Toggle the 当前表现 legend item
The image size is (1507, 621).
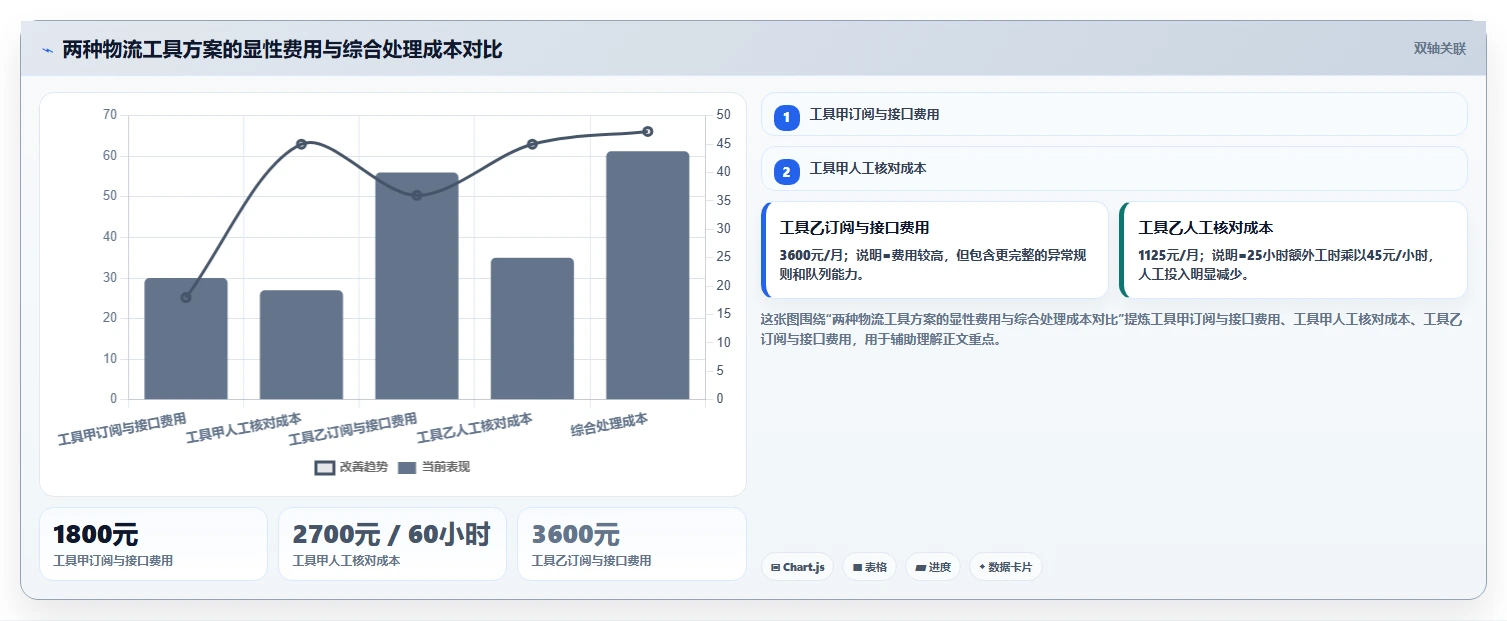[434, 467]
